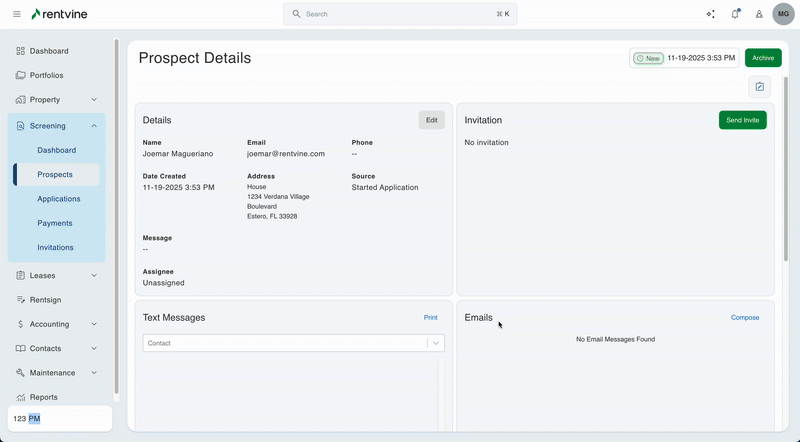This screenshot has width=800, height=442.
Task: Open the Rentsign sidebar item
Action: [x=43, y=300]
